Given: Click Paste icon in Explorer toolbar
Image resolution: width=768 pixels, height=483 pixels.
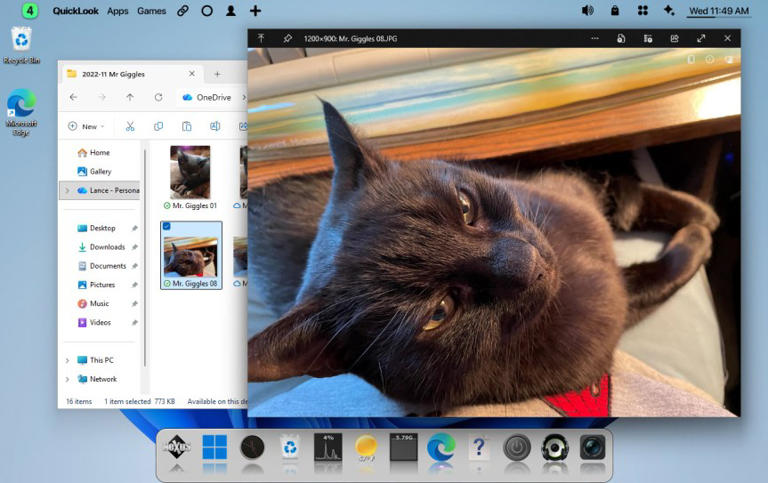Looking at the screenshot, I should (187, 126).
